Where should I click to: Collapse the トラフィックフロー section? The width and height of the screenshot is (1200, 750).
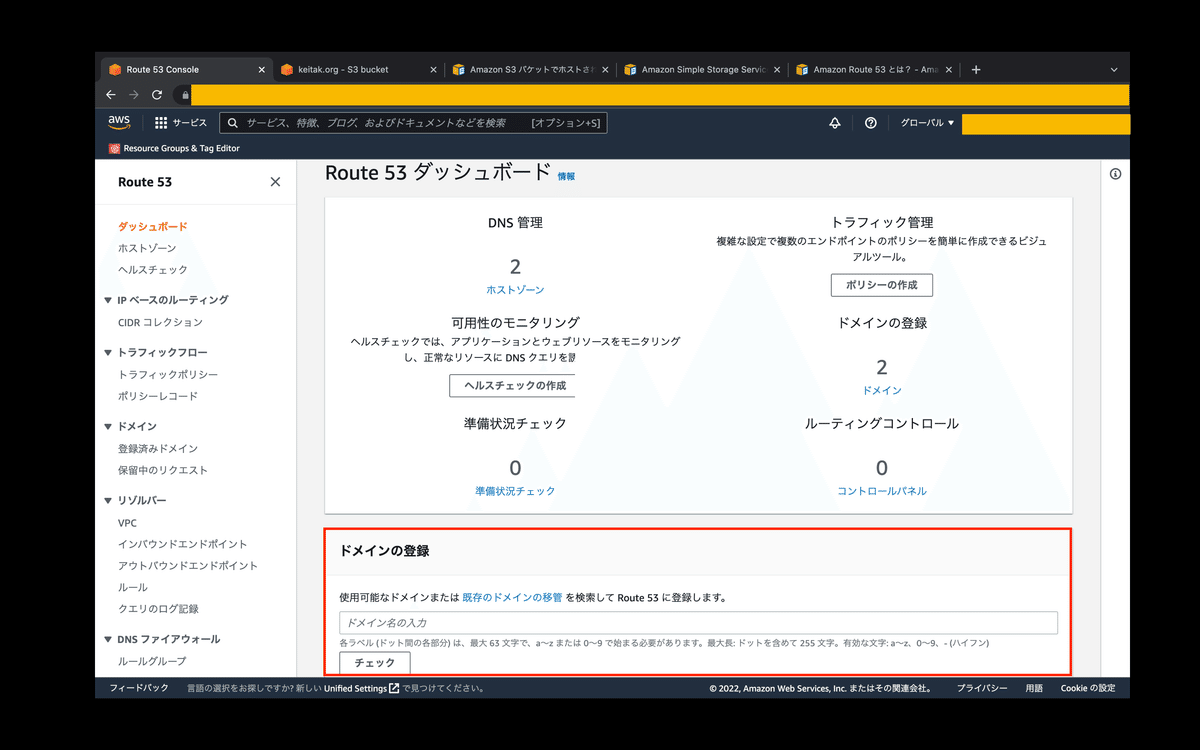point(108,353)
